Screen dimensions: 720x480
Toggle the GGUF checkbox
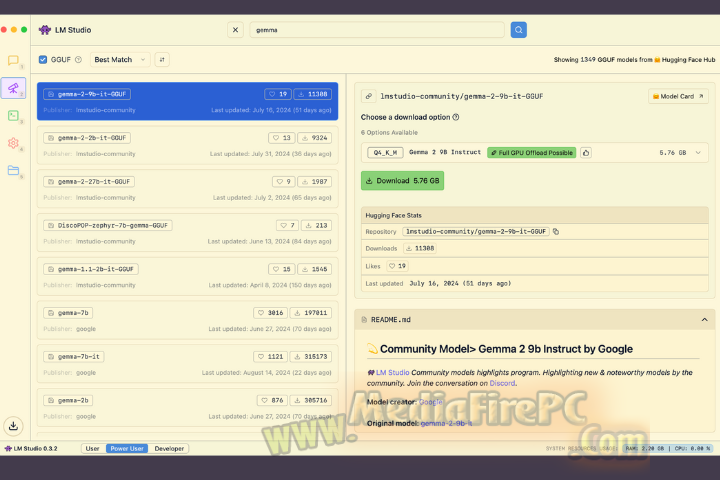(x=43, y=59)
